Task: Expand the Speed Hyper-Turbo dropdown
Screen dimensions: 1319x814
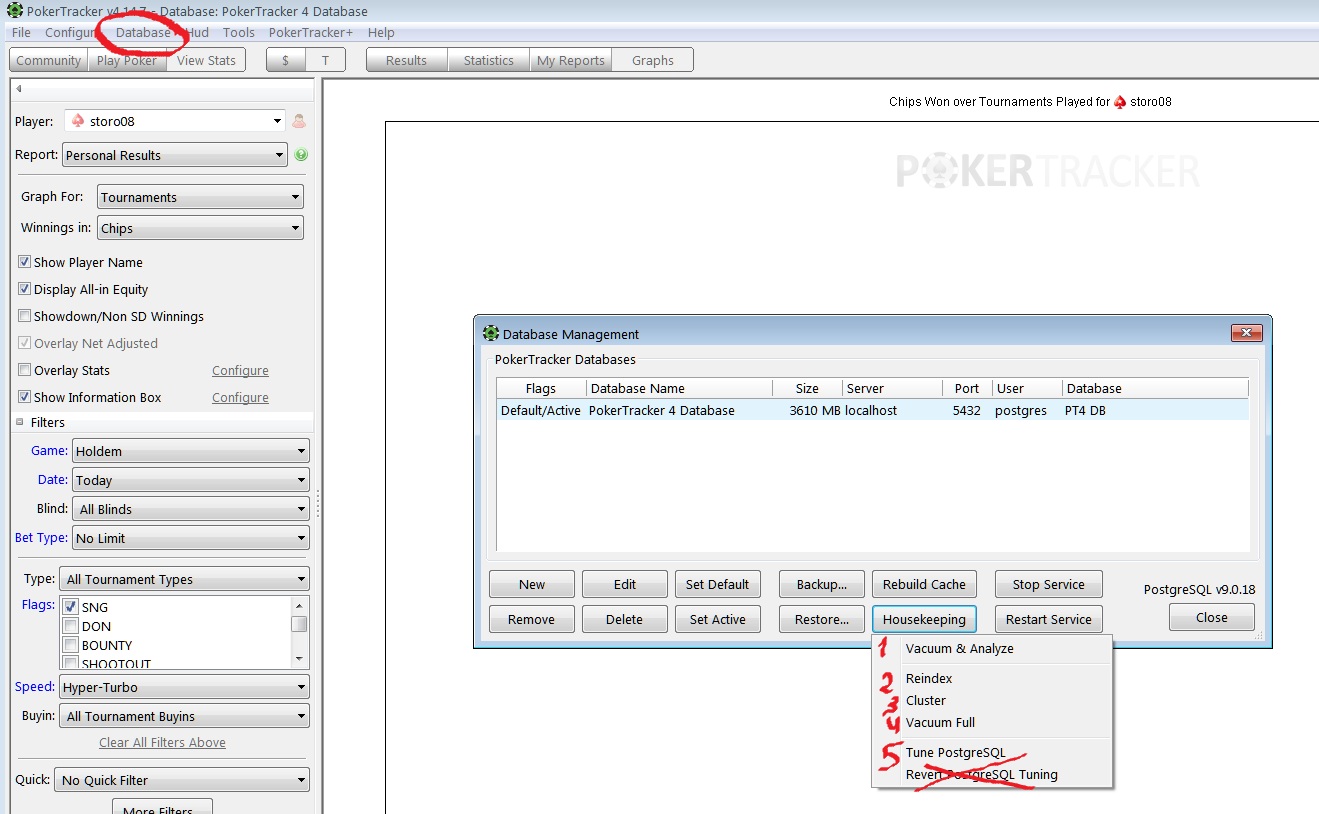Action: (183, 687)
